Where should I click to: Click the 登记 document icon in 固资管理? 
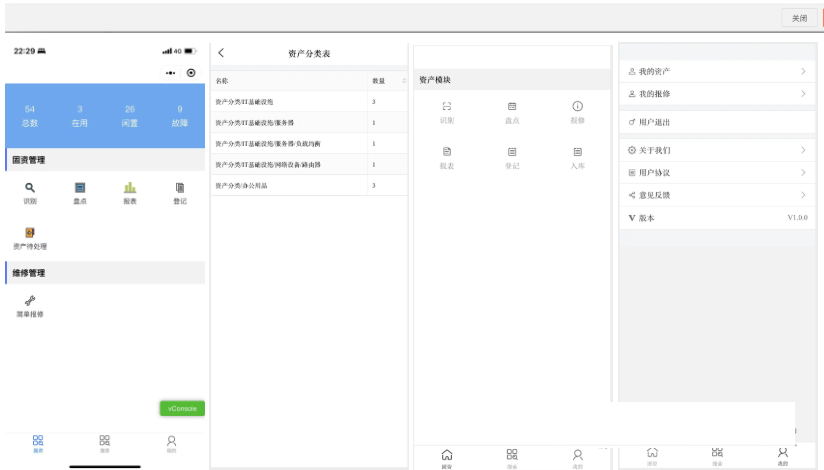click(x=180, y=188)
